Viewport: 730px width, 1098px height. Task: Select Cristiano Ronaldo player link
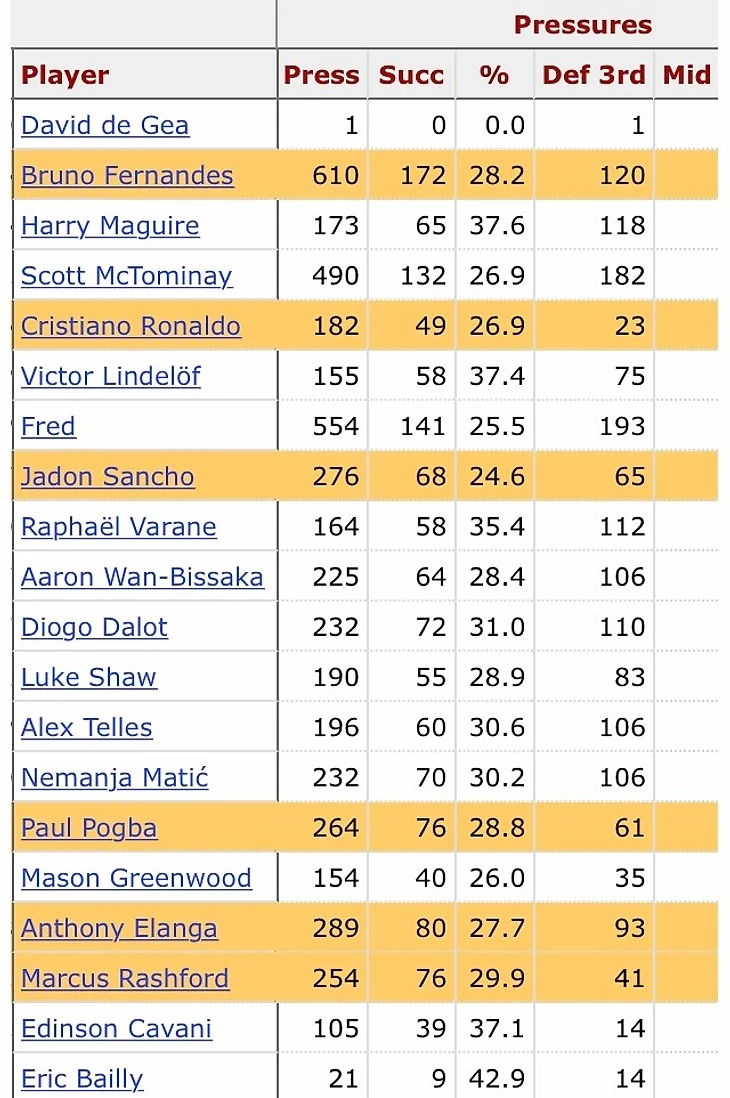(131, 326)
